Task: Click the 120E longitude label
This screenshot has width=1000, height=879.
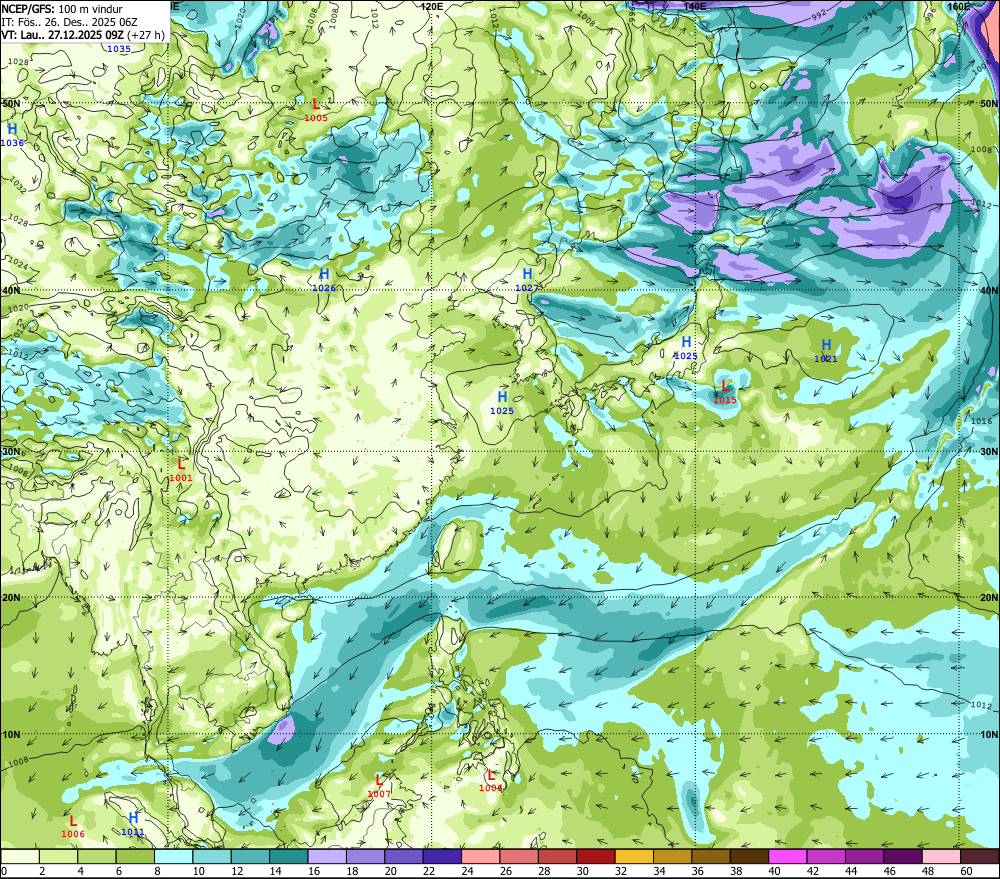Action: [432, 6]
